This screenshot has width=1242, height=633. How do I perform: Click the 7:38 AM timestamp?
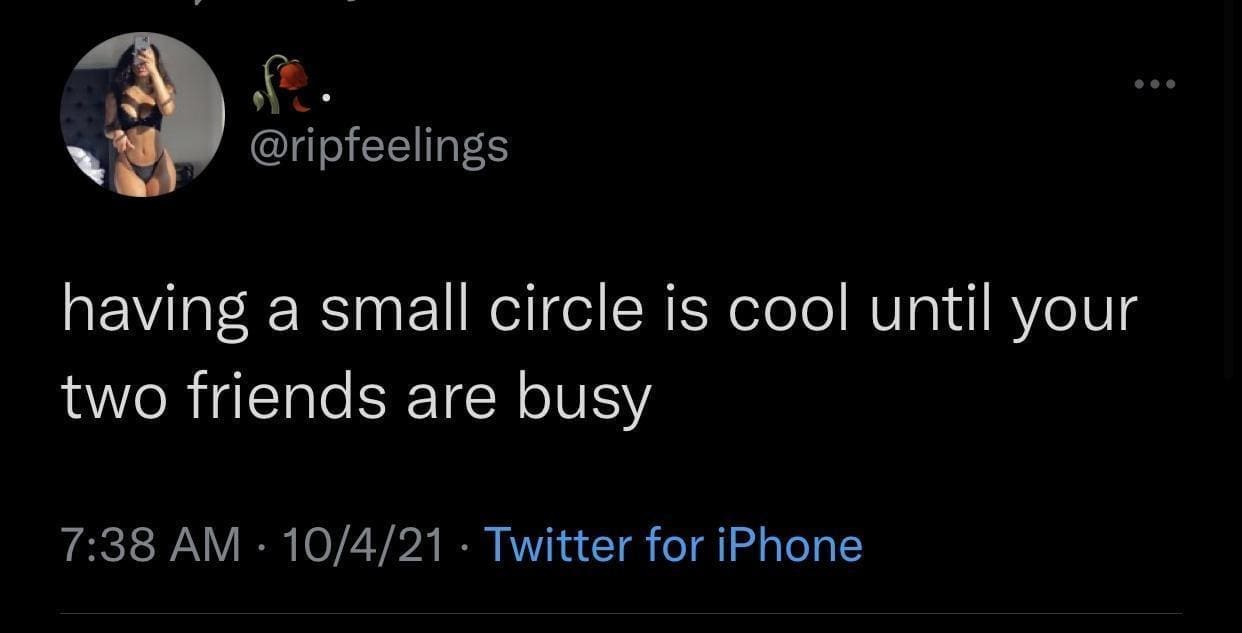[x=152, y=546]
